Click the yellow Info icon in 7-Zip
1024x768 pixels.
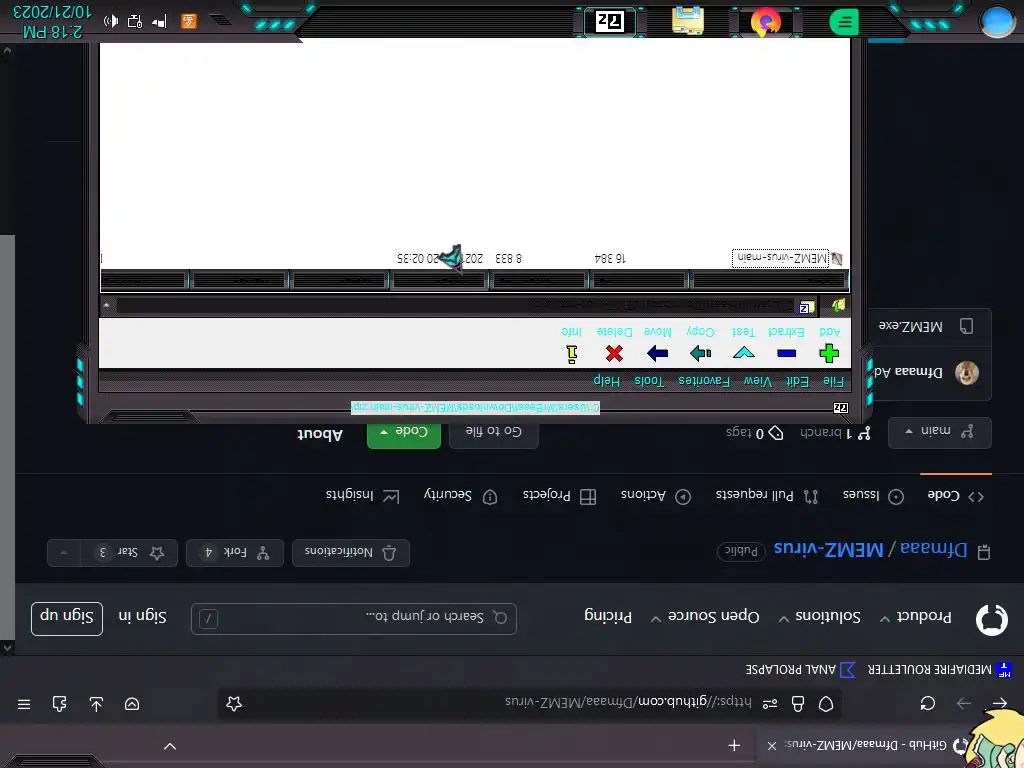[x=571, y=354]
